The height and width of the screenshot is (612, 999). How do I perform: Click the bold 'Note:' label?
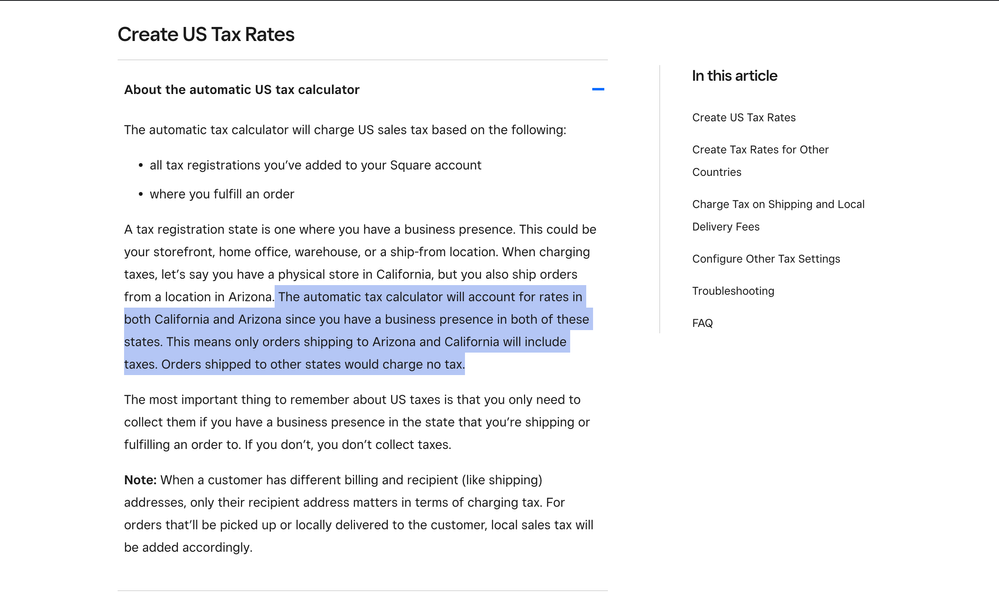[x=140, y=480]
